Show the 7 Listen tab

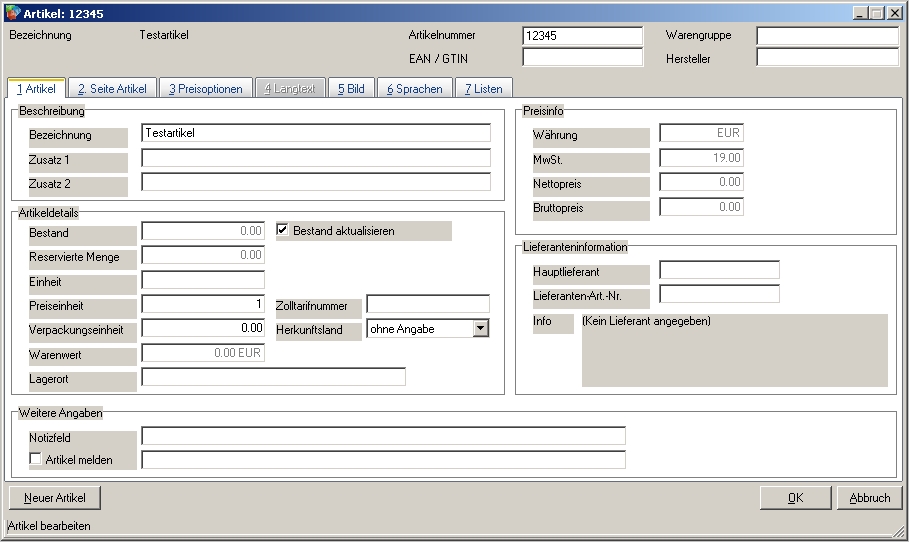(484, 89)
